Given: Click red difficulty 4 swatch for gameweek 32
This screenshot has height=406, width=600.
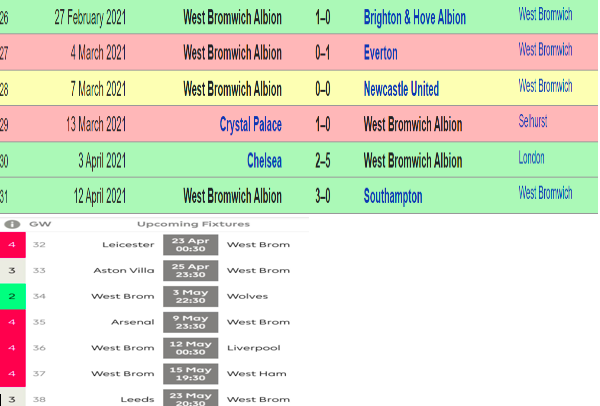Looking at the screenshot, I should 13,245.
